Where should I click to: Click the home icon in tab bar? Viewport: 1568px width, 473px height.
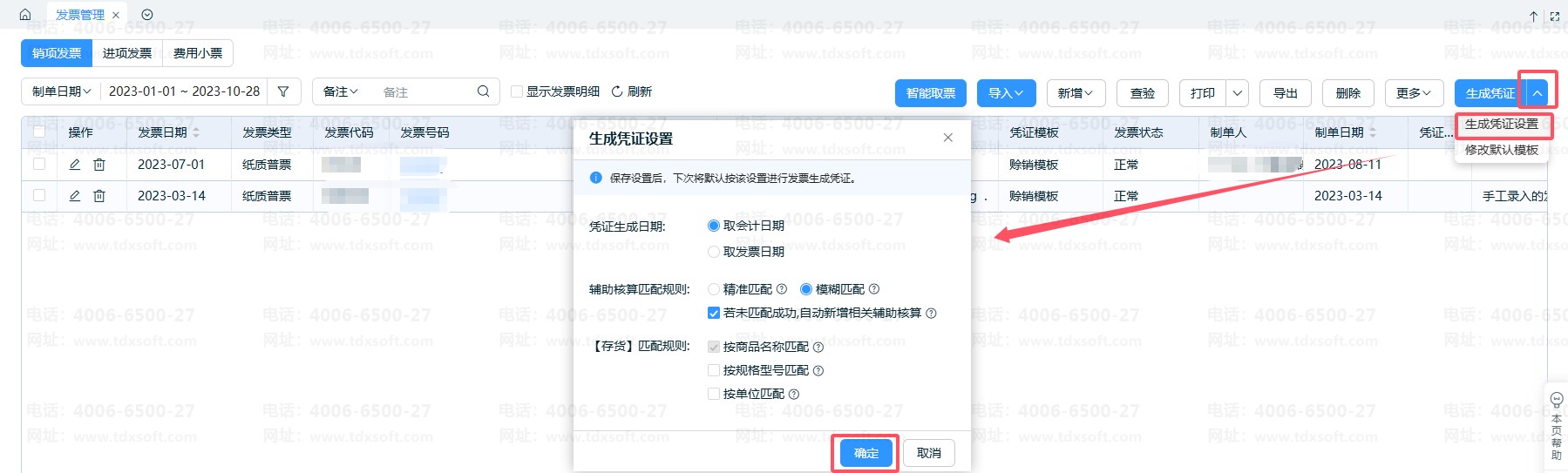(x=25, y=15)
